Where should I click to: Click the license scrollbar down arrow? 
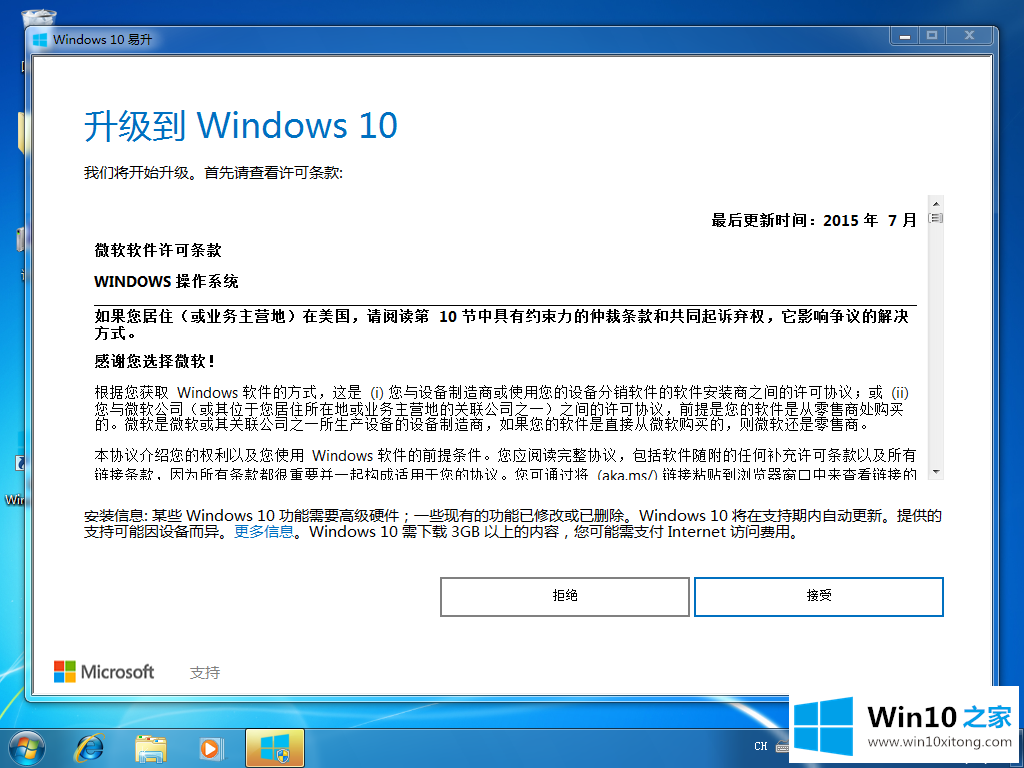click(936, 472)
